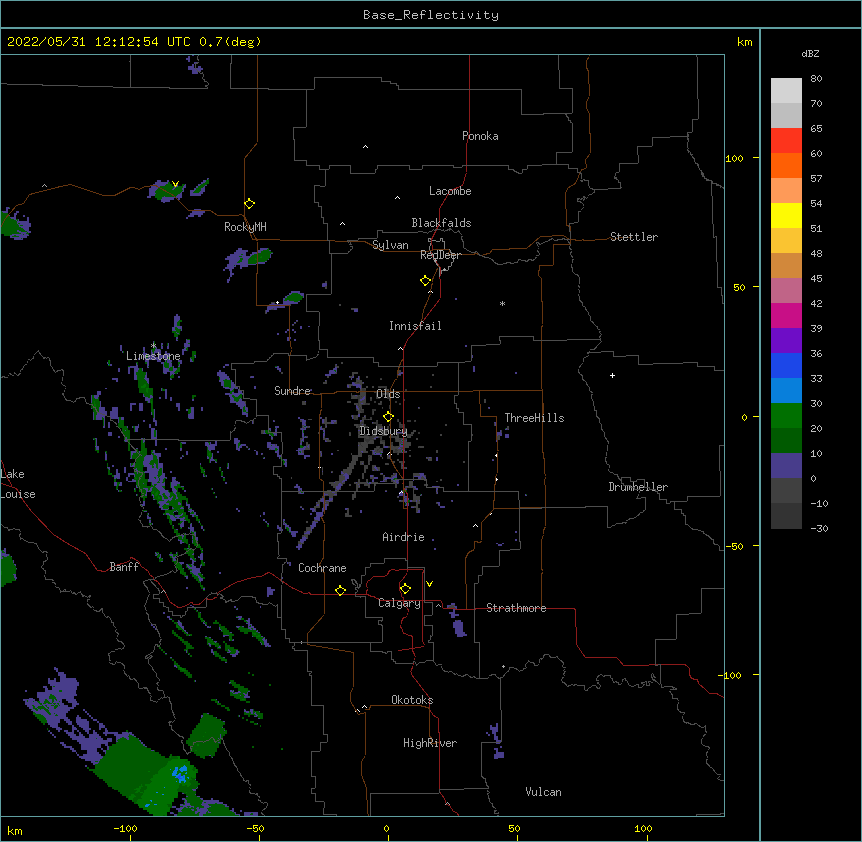Select the yellow diamond marker below Cochrane

tap(340, 590)
